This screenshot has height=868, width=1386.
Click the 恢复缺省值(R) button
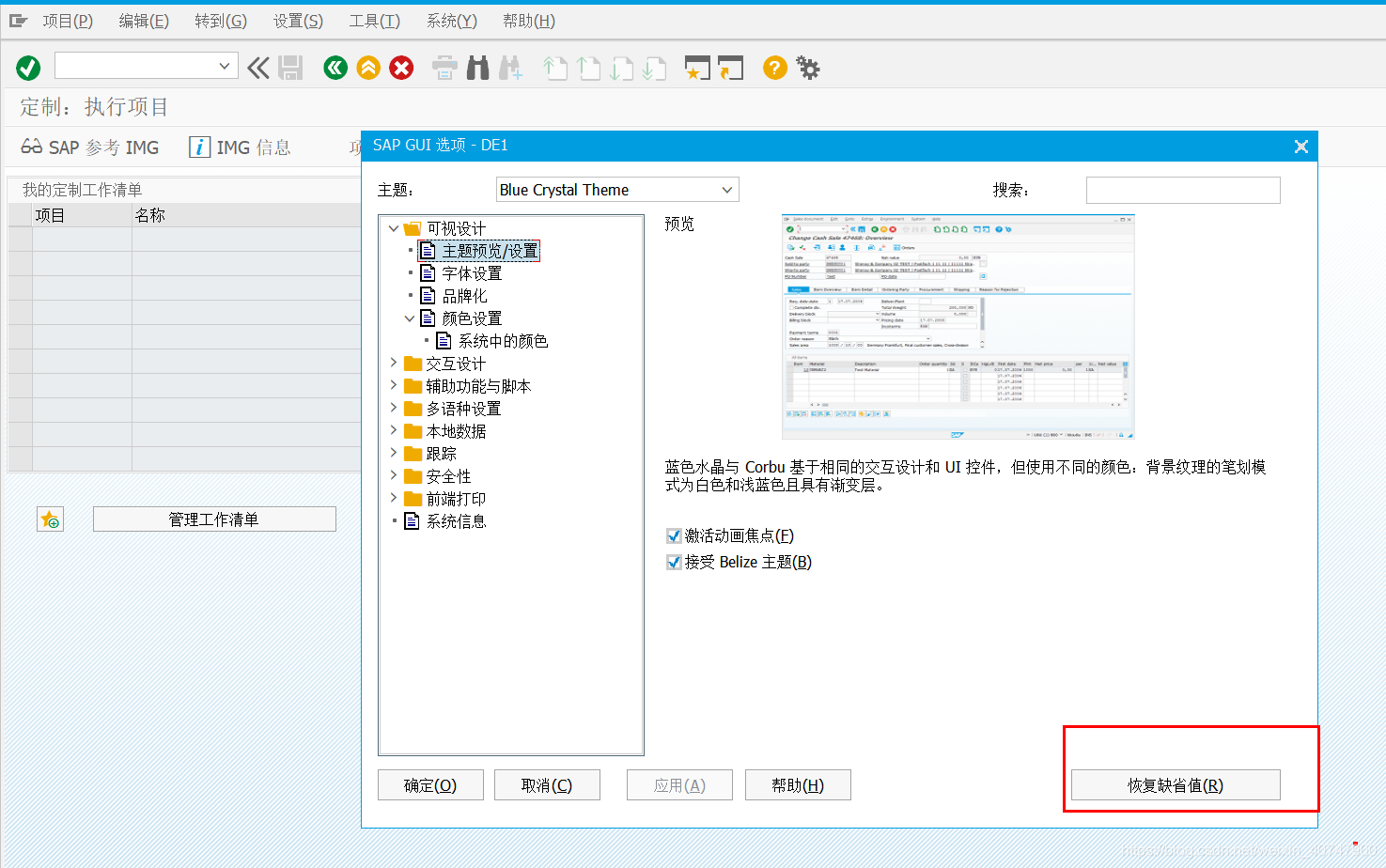(x=1176, y=785)
